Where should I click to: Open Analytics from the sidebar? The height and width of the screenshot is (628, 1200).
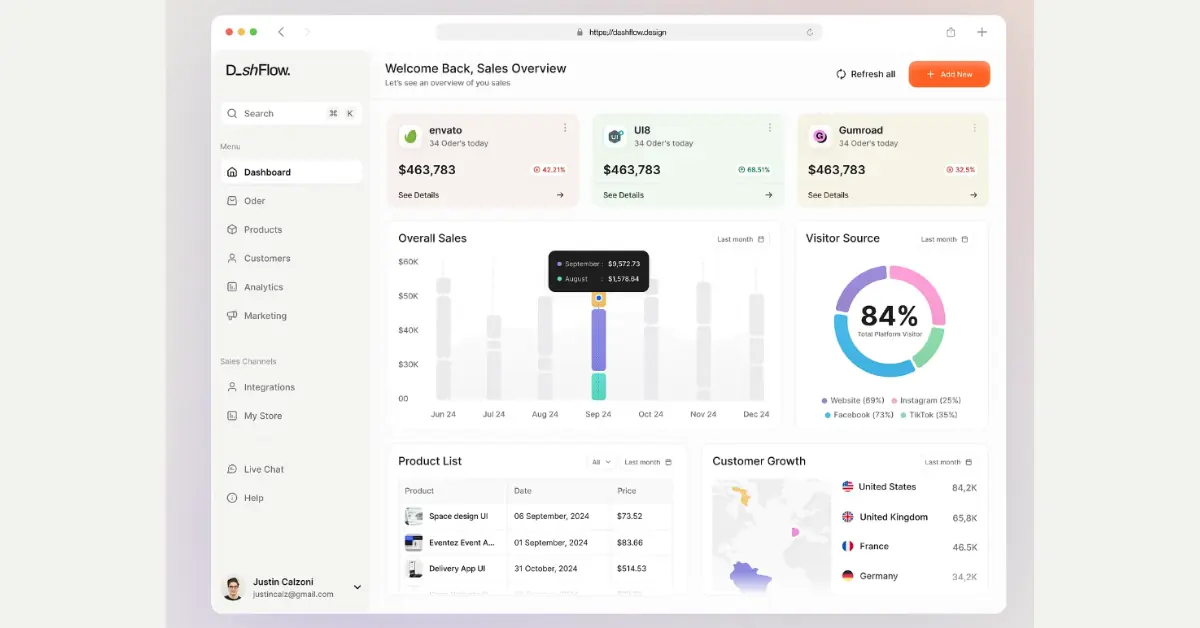pyautogui.click(x=232, y=287)
